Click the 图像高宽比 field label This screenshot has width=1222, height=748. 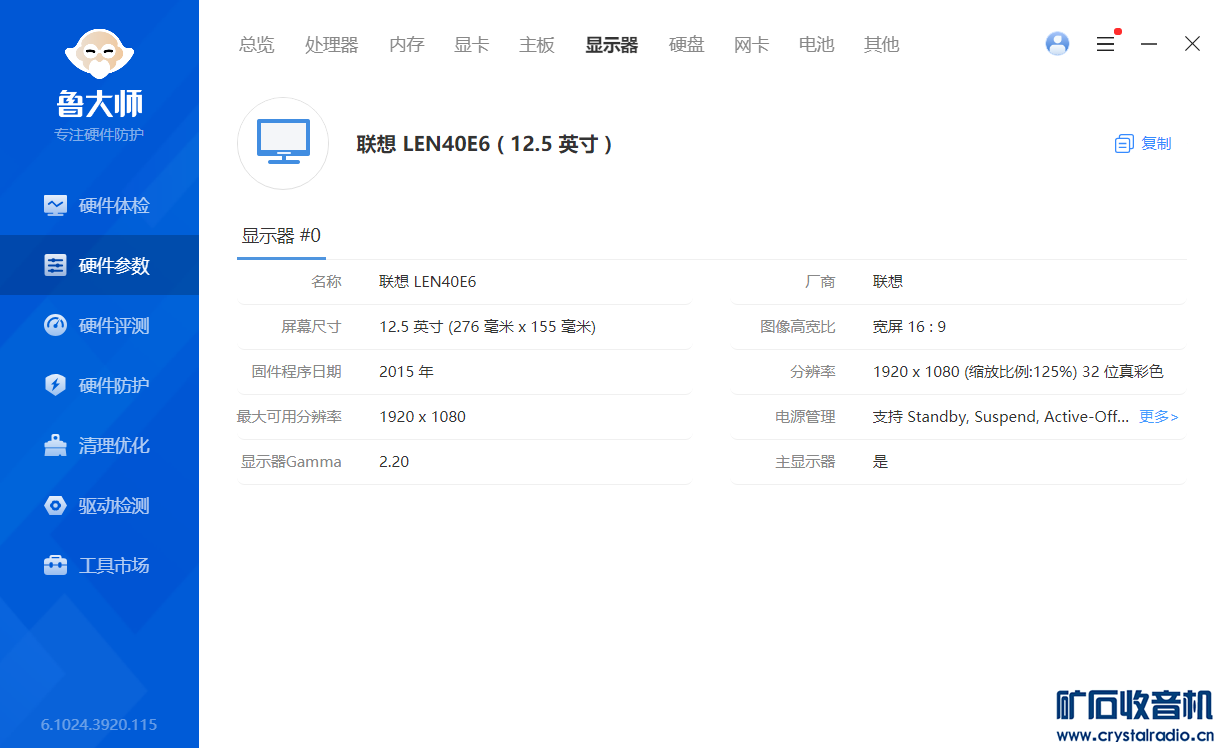coord(798,327)
